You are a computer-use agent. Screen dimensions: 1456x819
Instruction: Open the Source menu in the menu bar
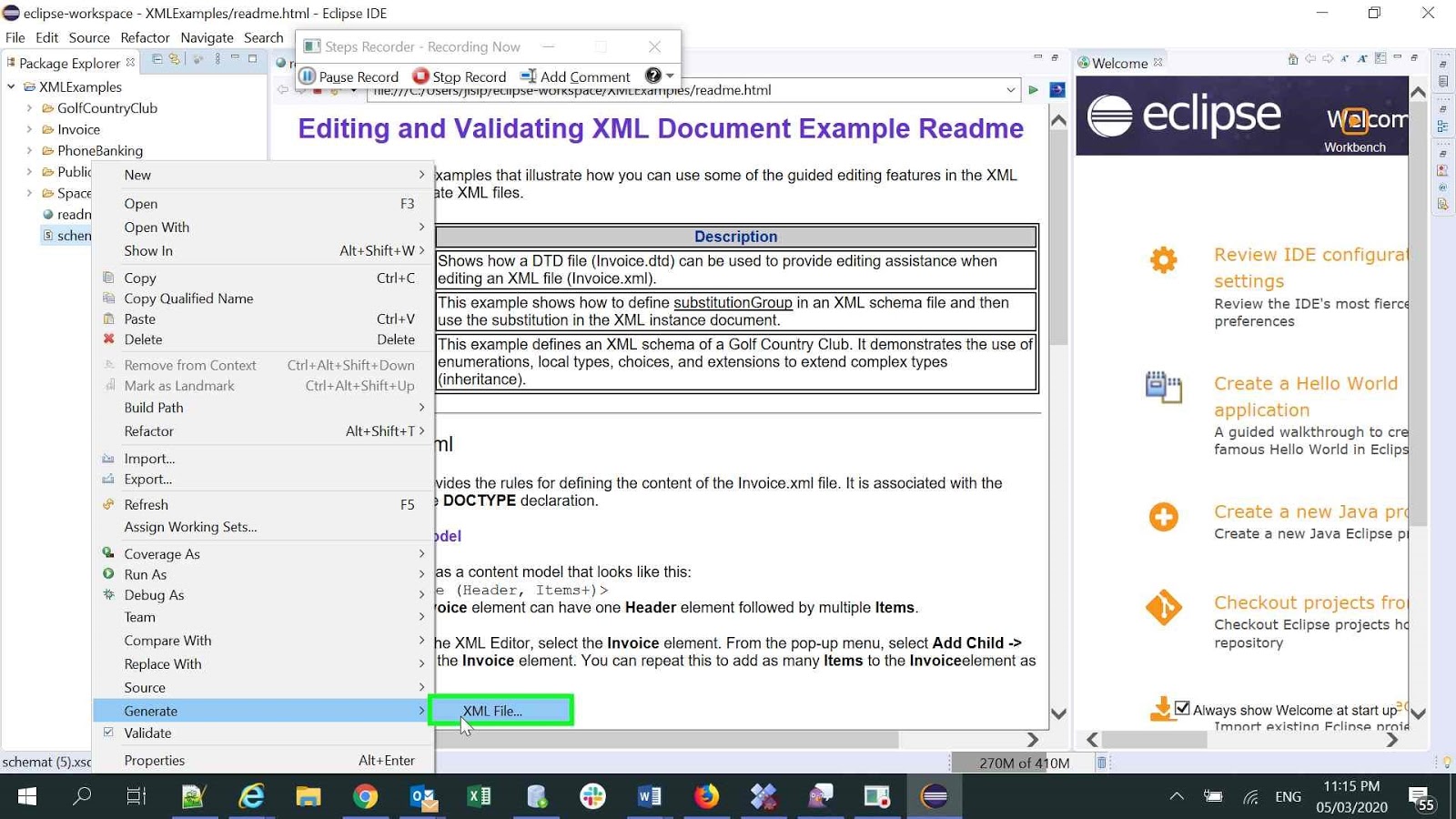point(88,37)
